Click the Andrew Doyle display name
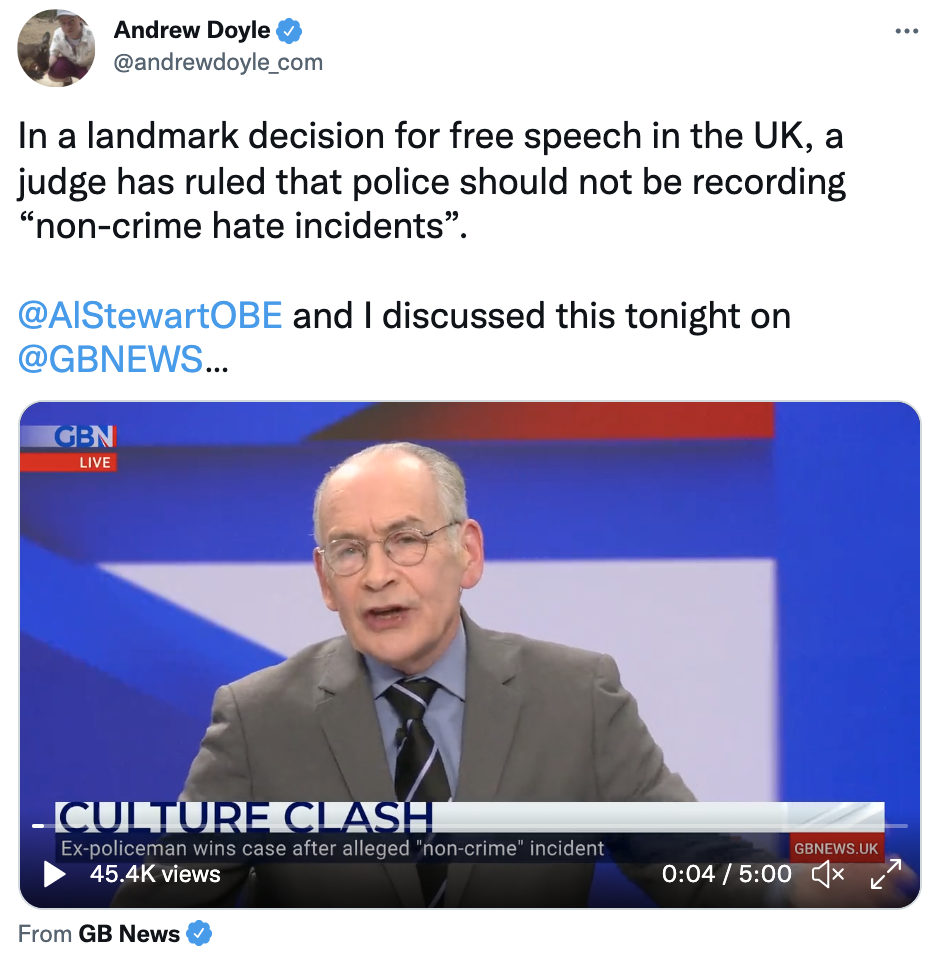 pyautogui.click(x=192, y=30)
